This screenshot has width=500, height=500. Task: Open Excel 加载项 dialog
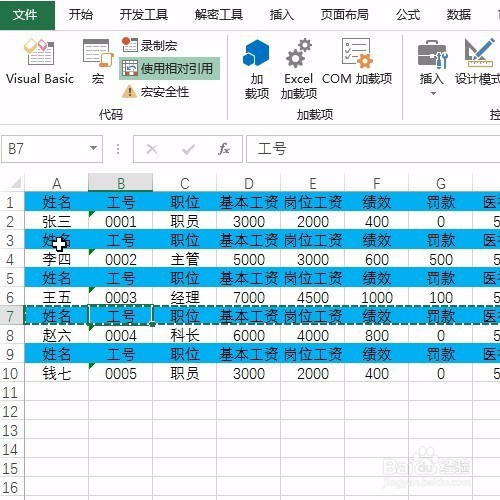299,68
